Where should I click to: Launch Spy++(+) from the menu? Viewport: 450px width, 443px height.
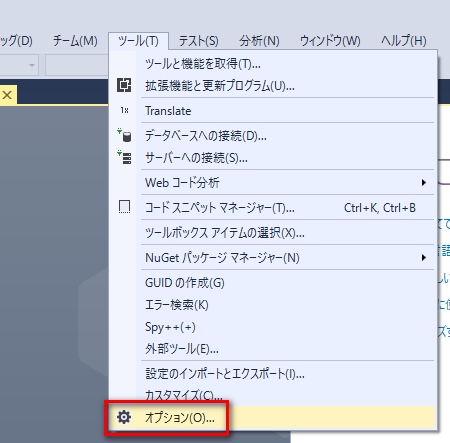[273, 327]
